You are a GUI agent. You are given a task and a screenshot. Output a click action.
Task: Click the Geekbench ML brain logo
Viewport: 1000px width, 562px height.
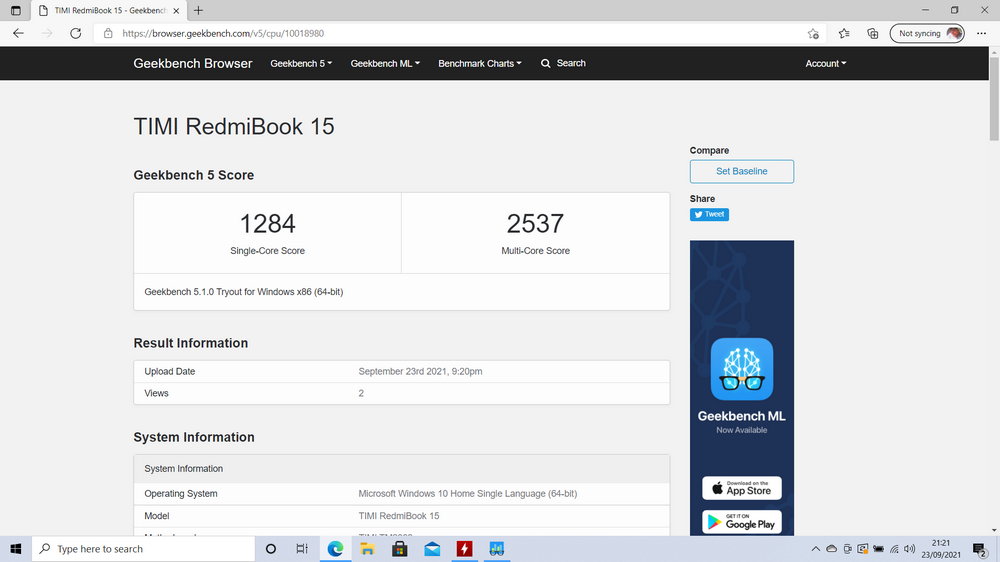click(742, 369)
